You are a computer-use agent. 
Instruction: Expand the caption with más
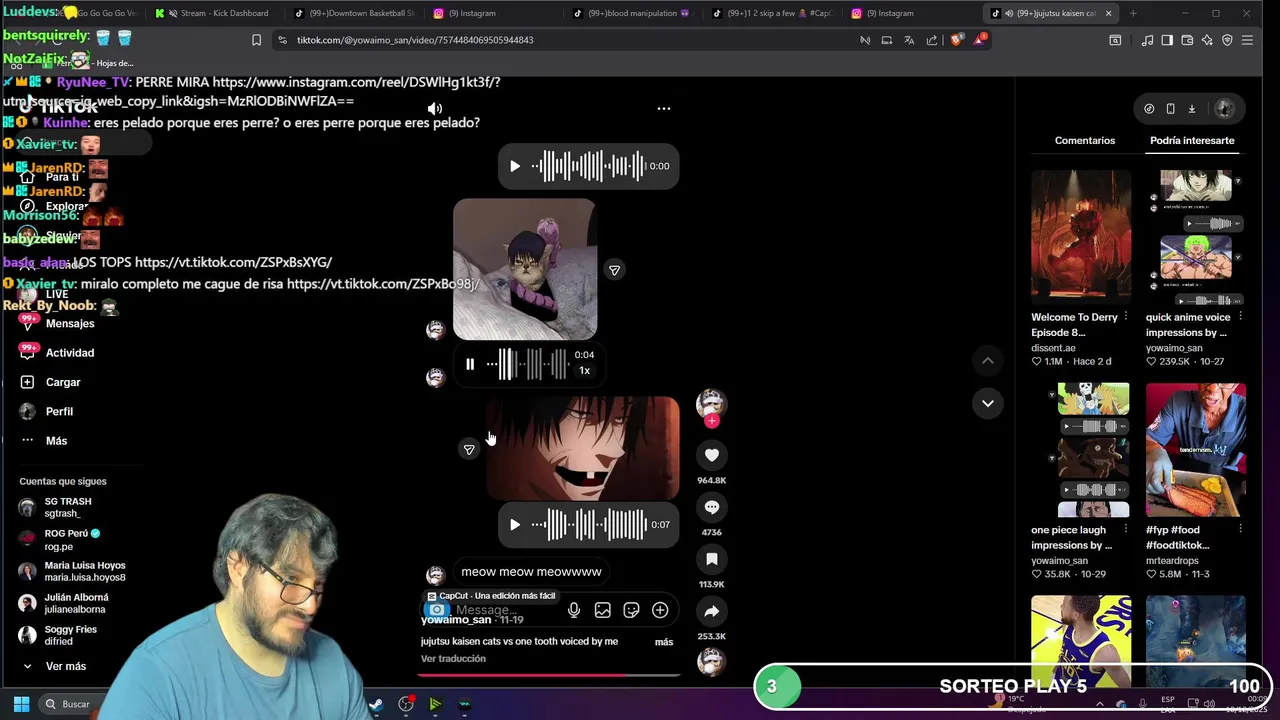pos(664,642)
